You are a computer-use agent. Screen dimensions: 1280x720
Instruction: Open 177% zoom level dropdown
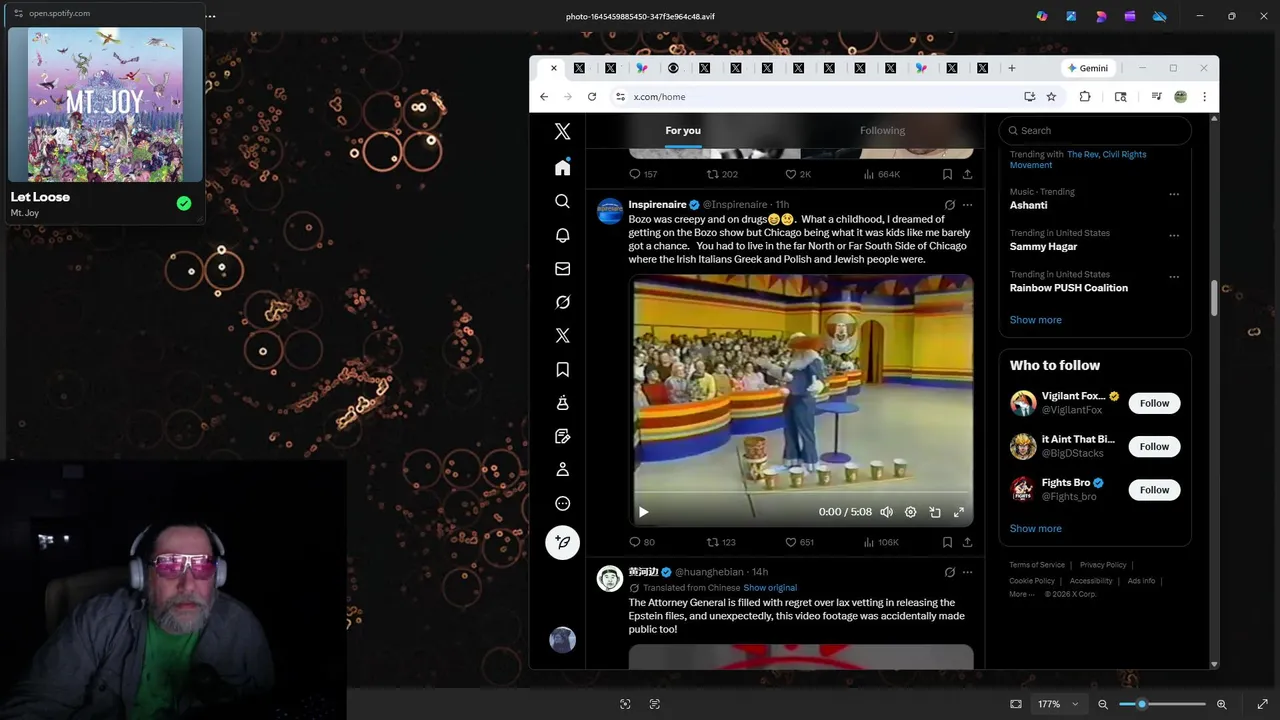tap(1058, 704)
